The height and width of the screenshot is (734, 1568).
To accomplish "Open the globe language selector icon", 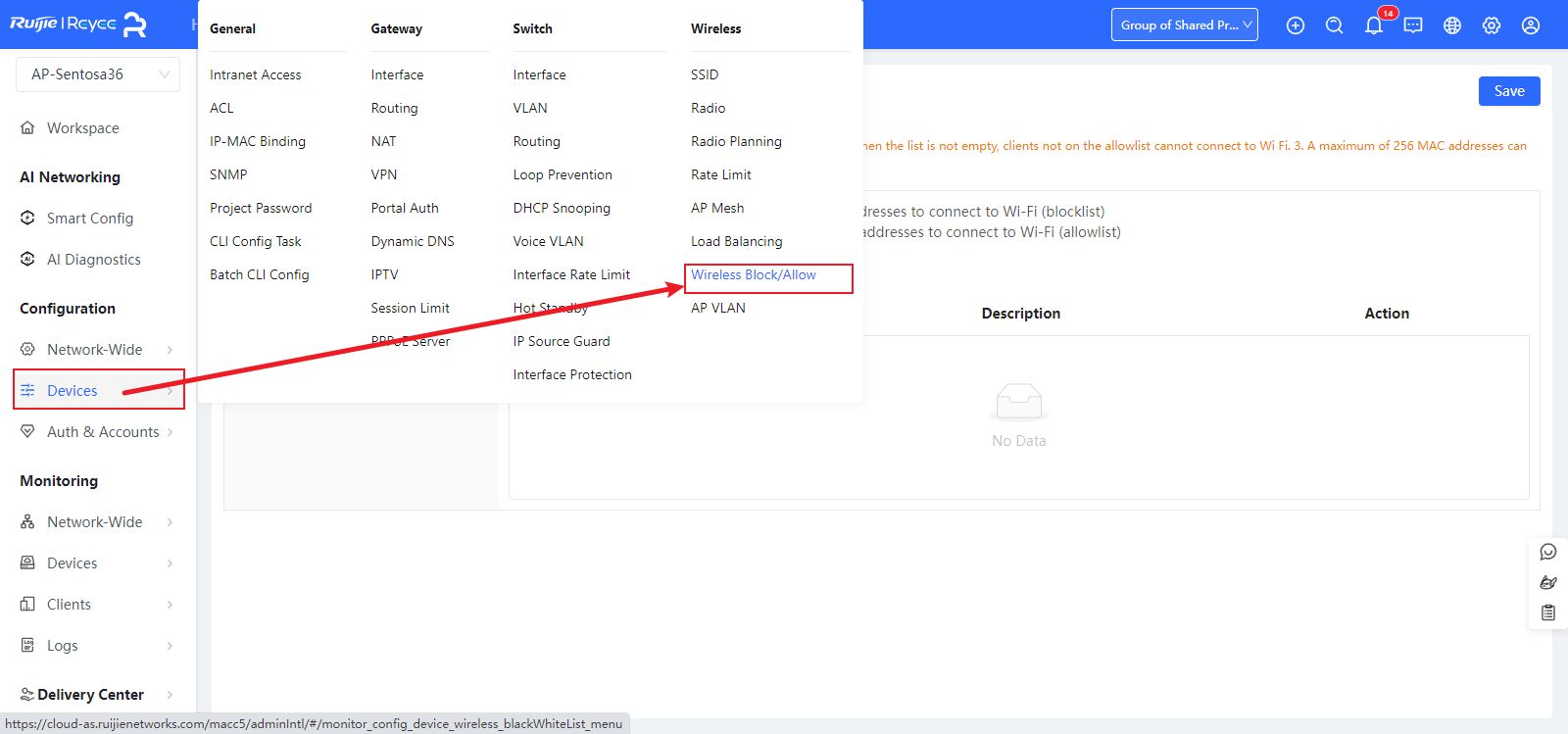I will coord(1452,25).
